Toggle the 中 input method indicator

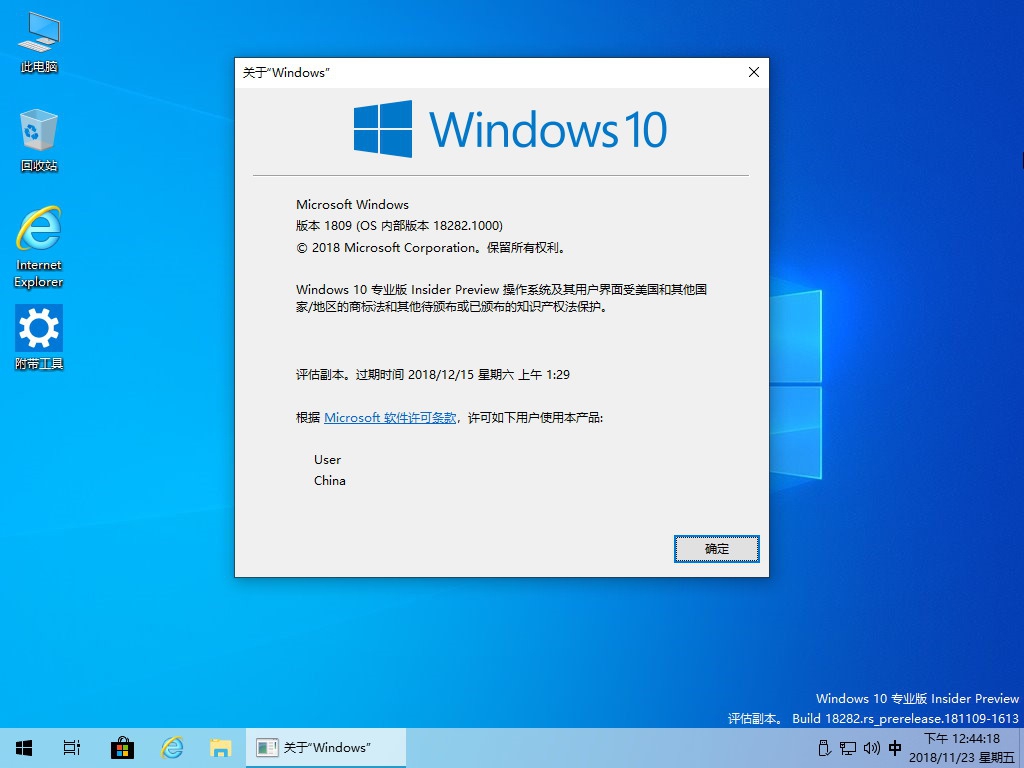click(895, 747)
